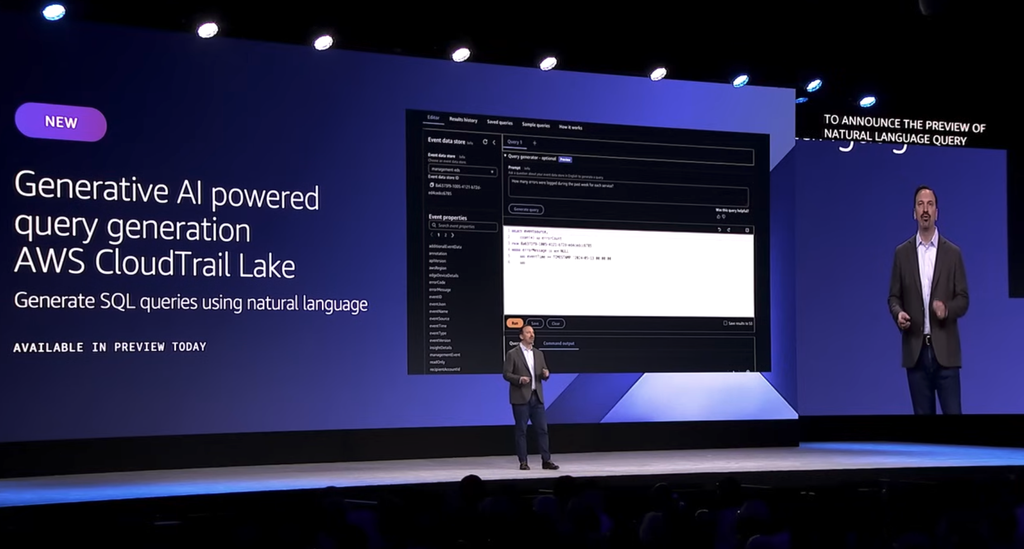Click the Search event properties field
The image size is (1024, 549).
point(462,226)
